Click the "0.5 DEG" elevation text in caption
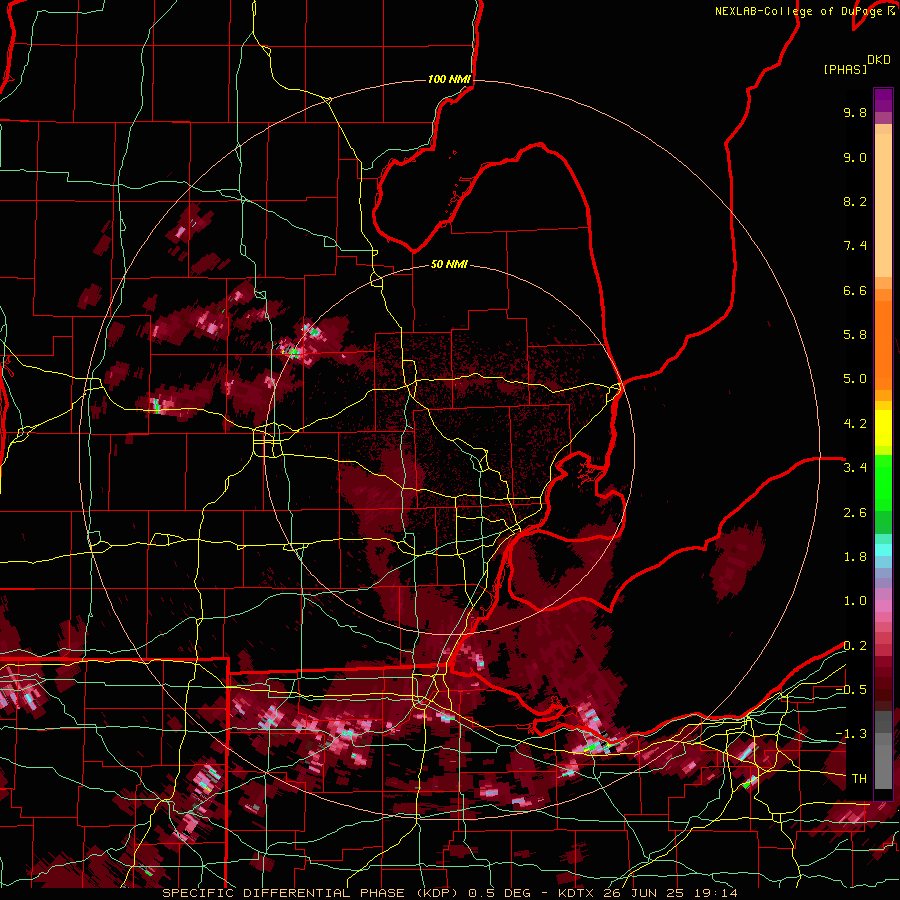 [501, 893]
